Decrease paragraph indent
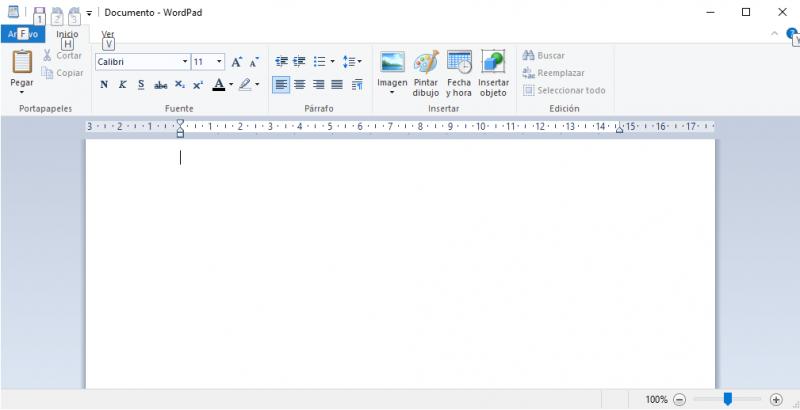The image size is (800, 410). [x=281, y=62]
